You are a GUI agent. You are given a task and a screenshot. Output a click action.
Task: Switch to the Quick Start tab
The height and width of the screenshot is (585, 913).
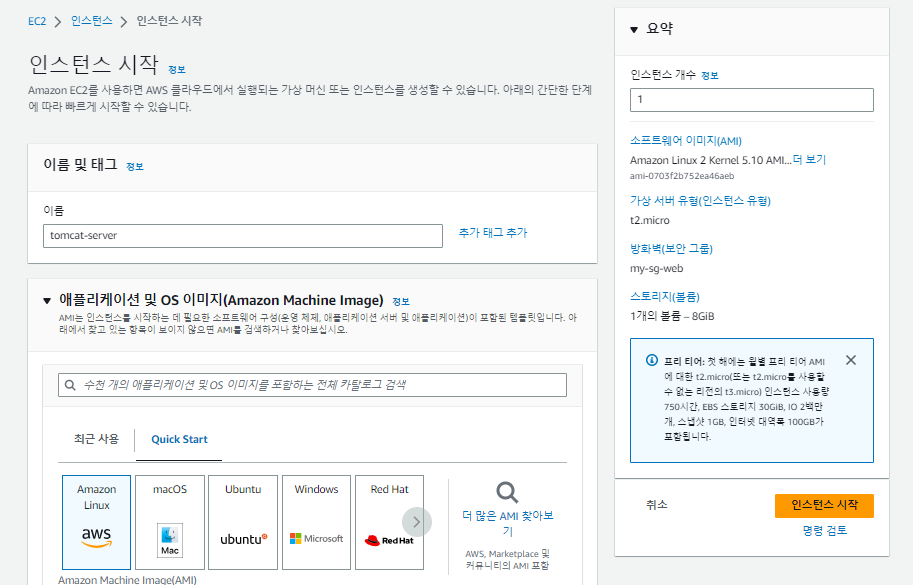[x=179, y=439]
